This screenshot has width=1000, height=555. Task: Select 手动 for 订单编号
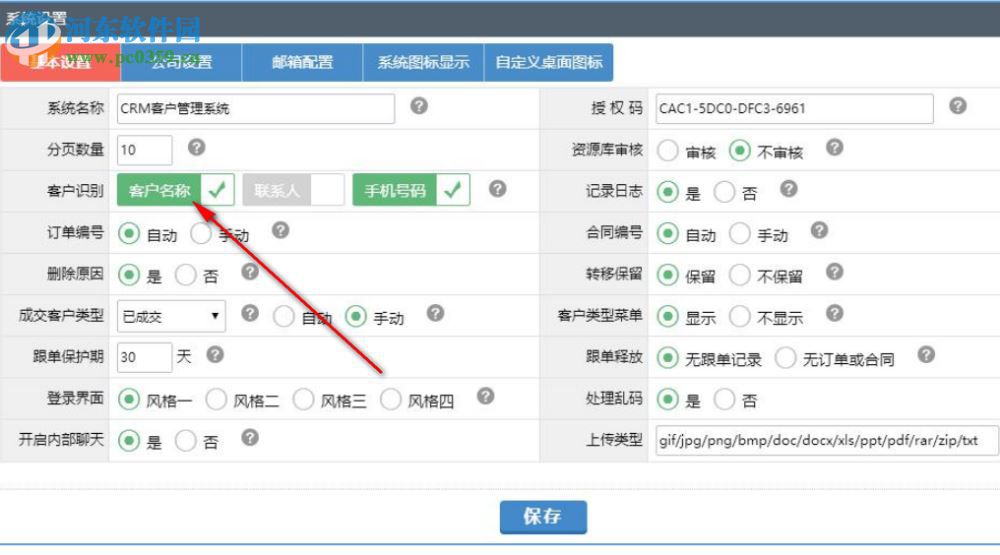201,233
